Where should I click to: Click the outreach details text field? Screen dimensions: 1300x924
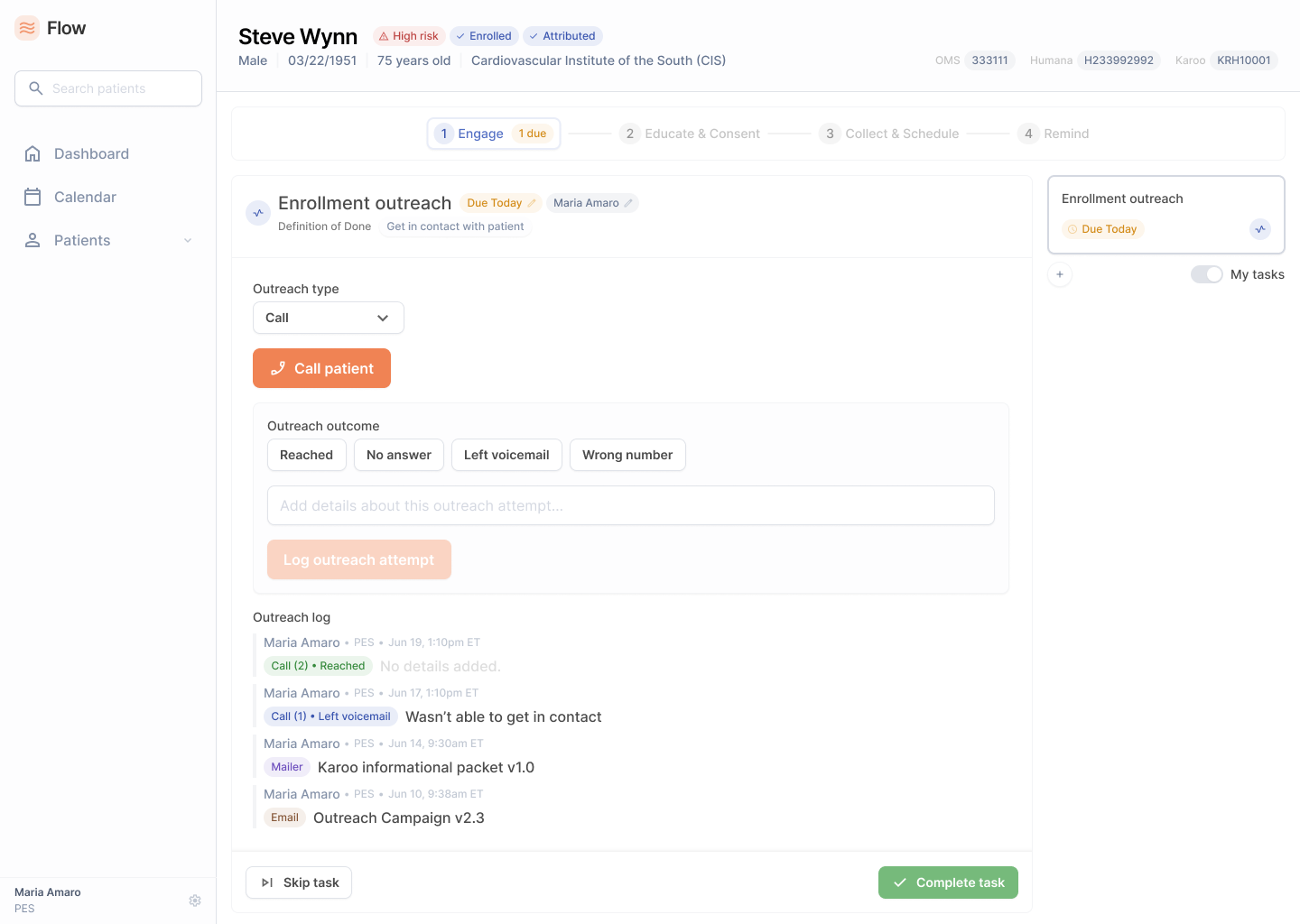point(631,505)
